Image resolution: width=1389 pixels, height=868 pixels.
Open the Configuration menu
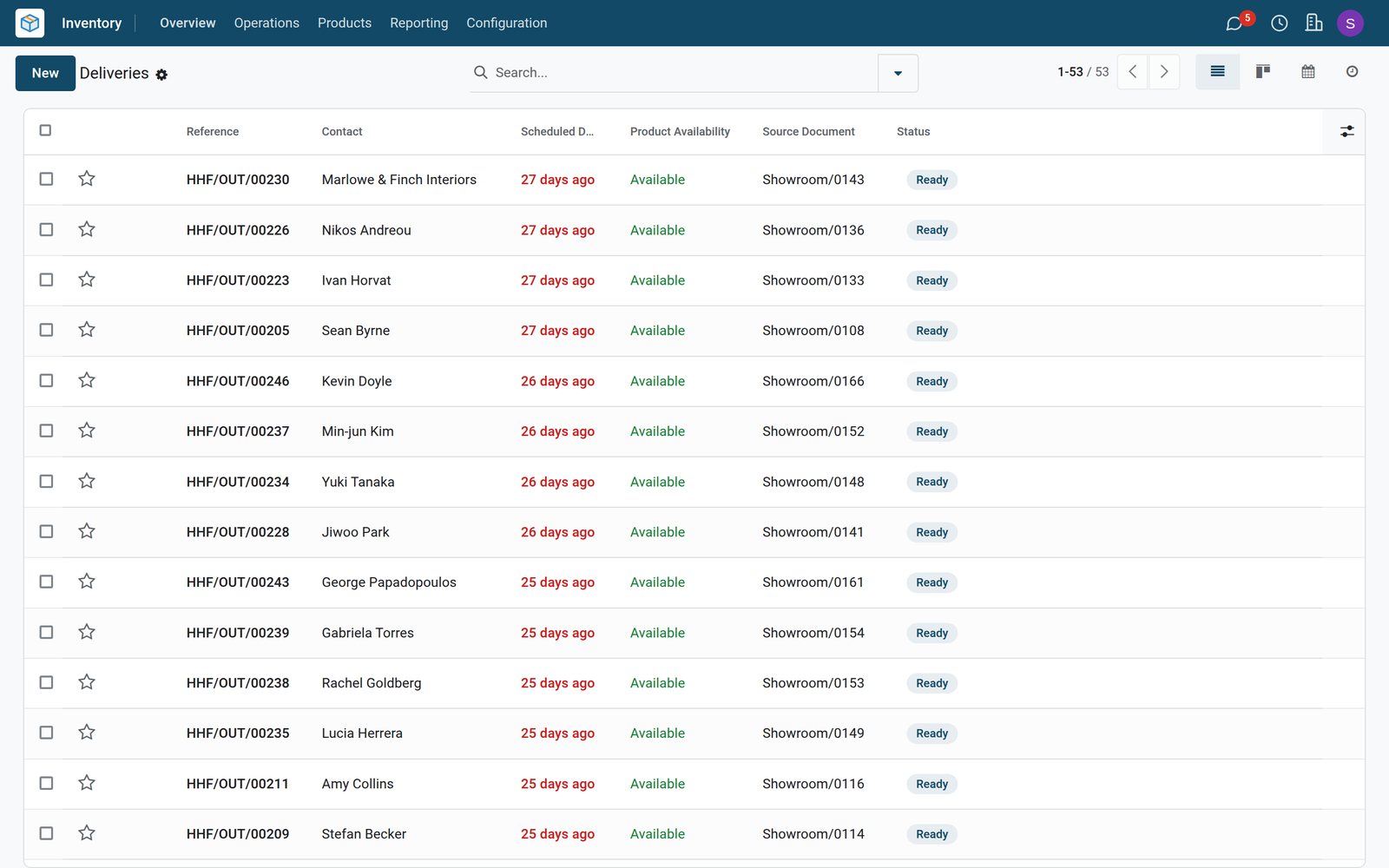(507, 23)
